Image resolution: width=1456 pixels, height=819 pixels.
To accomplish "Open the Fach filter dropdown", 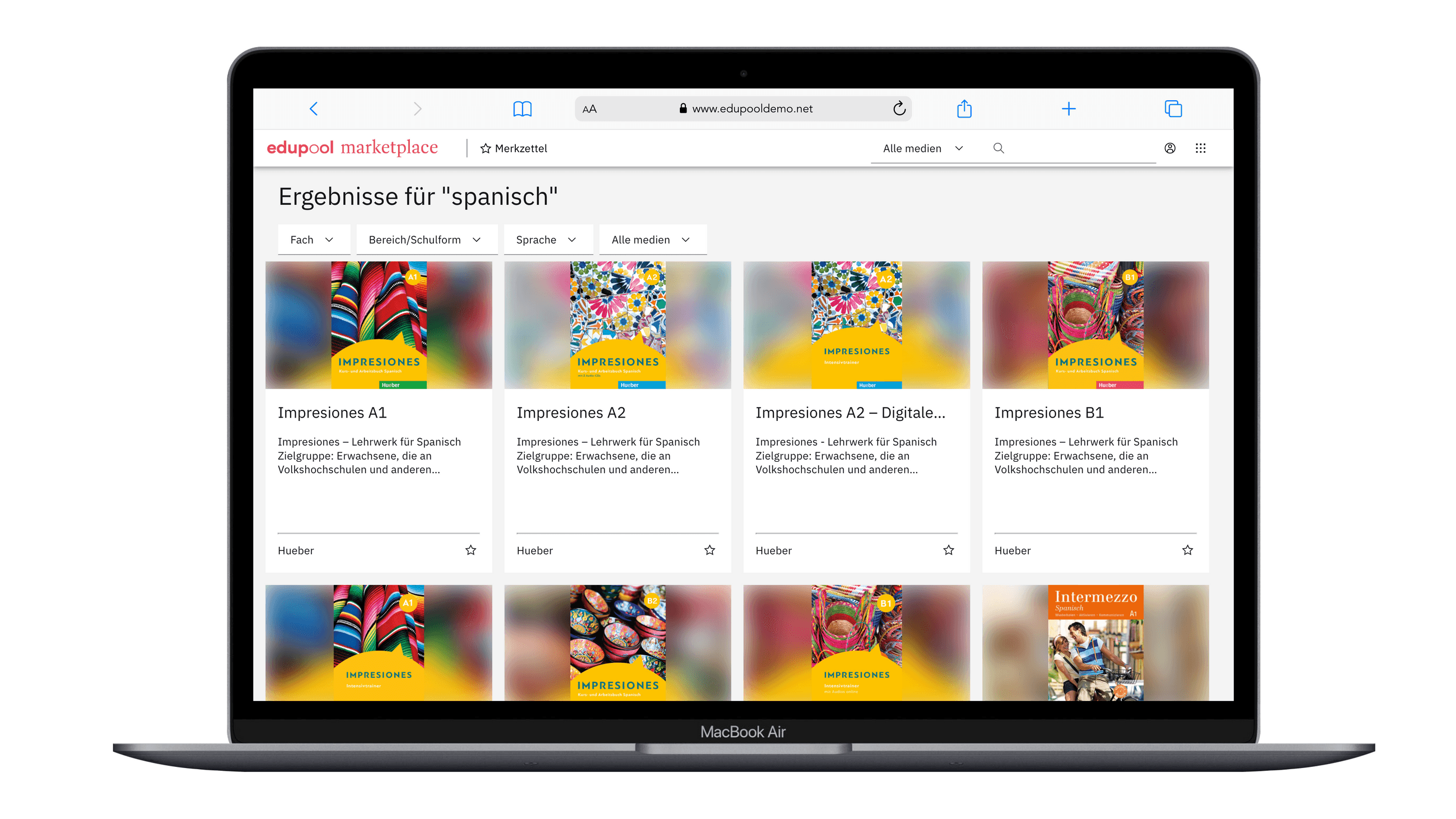I will point(313,239).
